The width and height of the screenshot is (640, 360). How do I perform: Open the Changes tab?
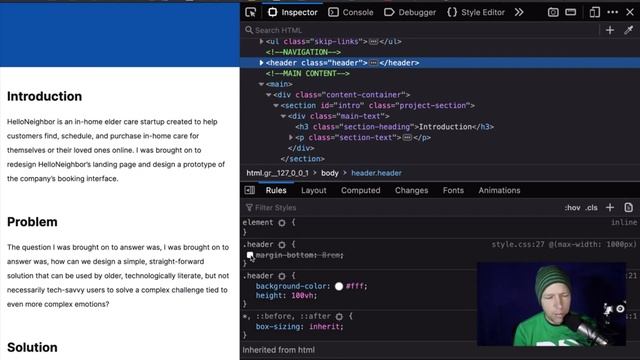point(411,190)
